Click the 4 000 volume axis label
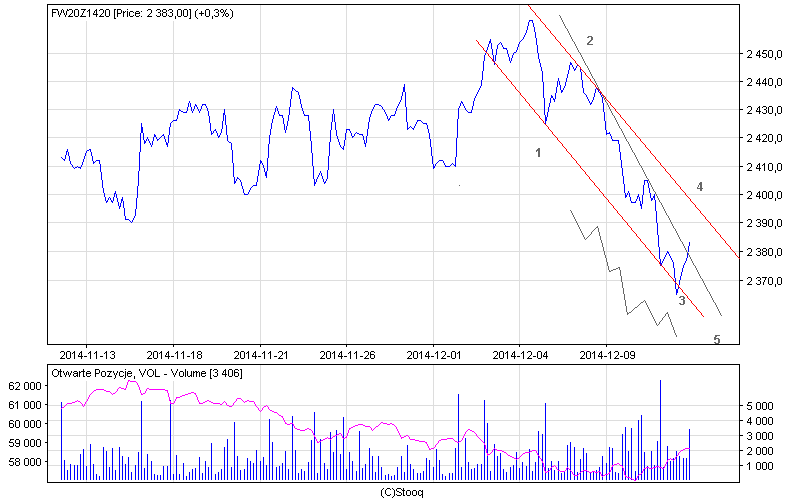Screen dimensions: 800x500 coord(760,421)
